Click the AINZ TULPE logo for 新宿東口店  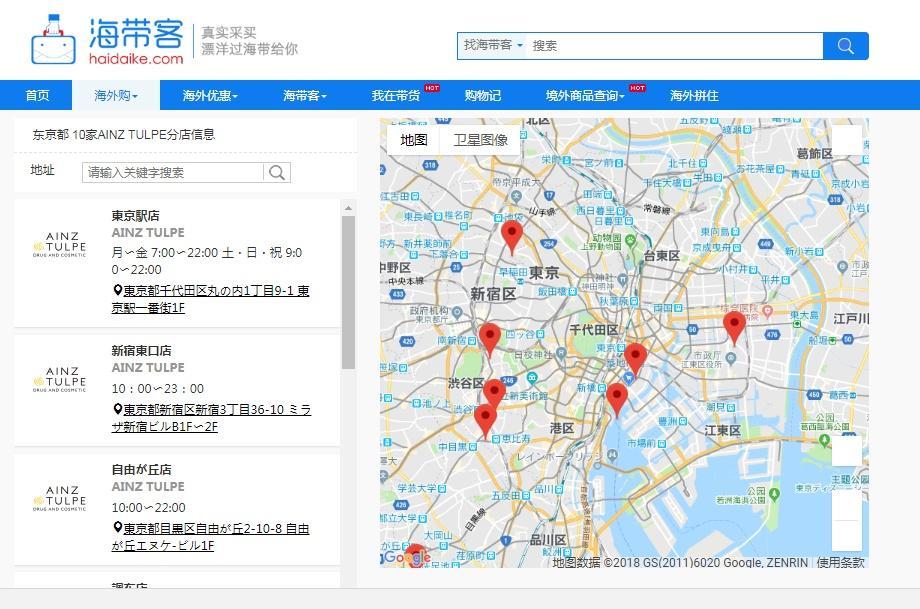coord(59,380)
